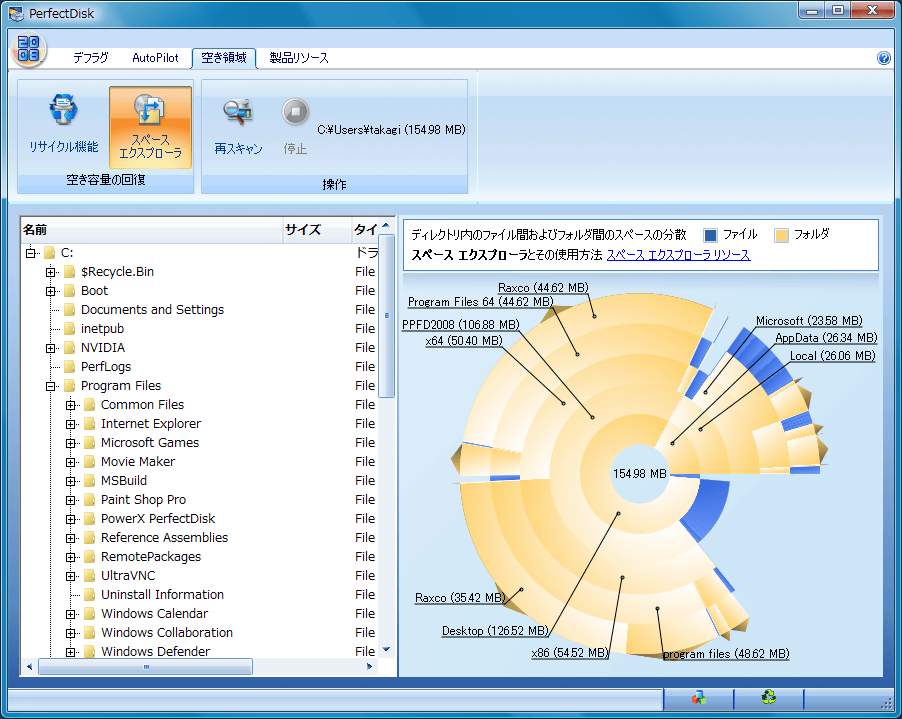Switch to the デフラグ tab
The height and width of the screenshot is (719, 902).
[90, 58]
